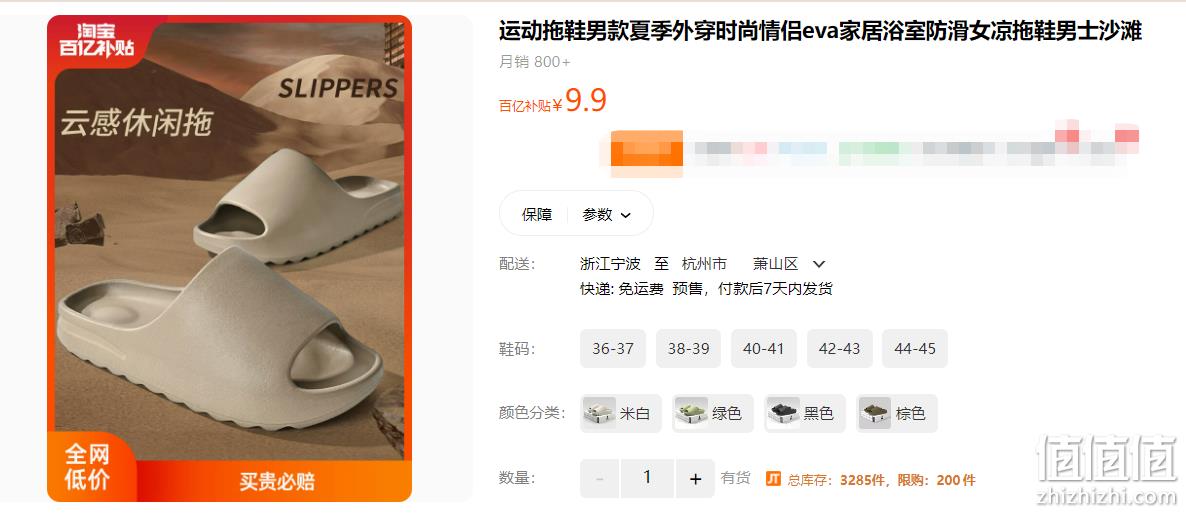1186x514 pixels.
Task: Select shoe size 38-39
Action: tap(688, 348)
